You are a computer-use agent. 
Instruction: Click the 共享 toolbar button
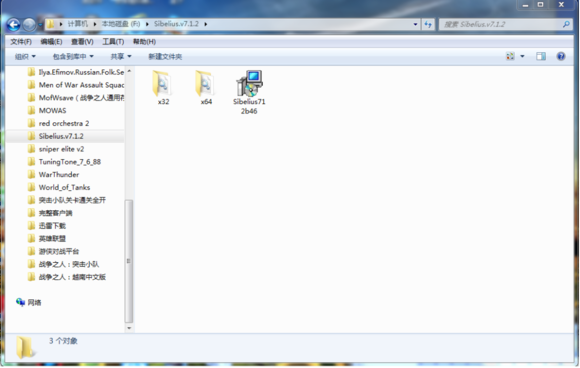coord(121,57)
